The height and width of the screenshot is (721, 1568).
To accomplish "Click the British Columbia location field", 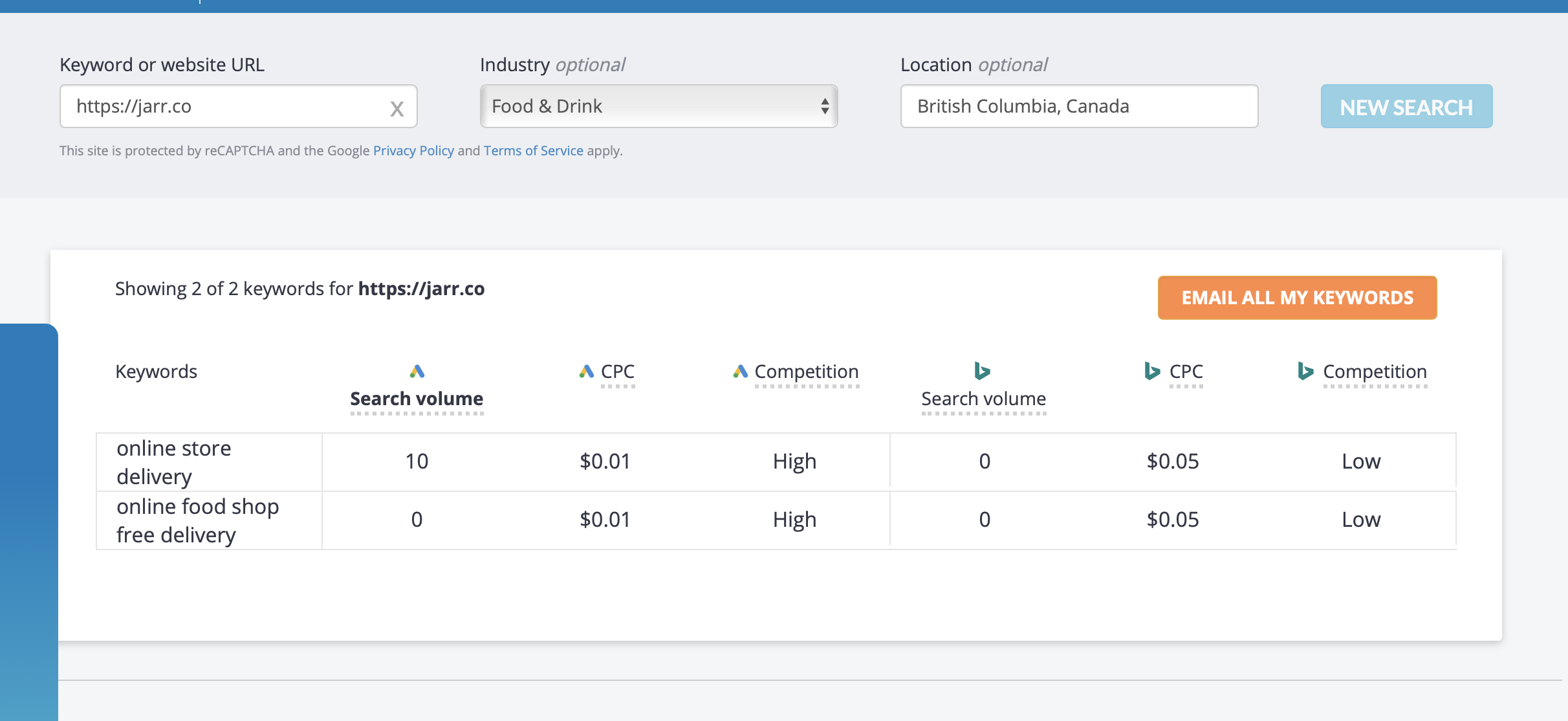I will [1079, 106].
